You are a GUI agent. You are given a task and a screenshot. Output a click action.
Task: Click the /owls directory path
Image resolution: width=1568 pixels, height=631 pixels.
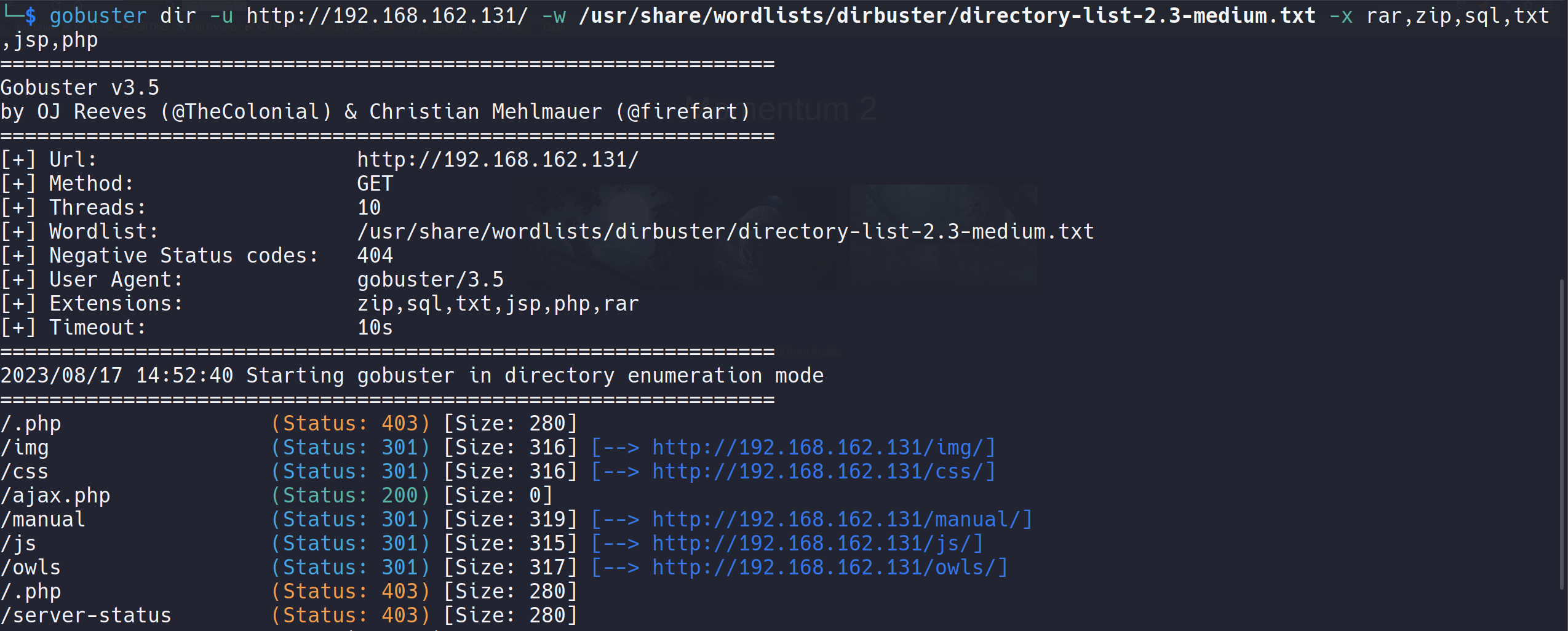31,568
